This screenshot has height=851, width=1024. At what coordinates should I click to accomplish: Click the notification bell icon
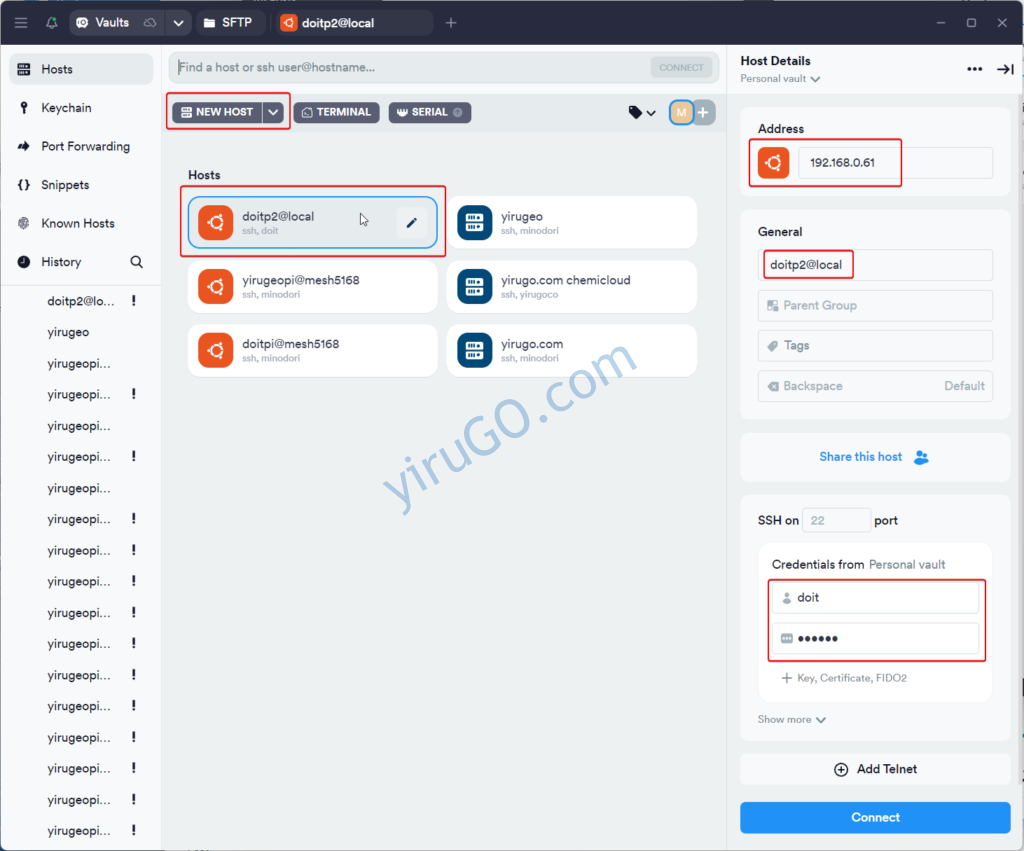(52, 23)
